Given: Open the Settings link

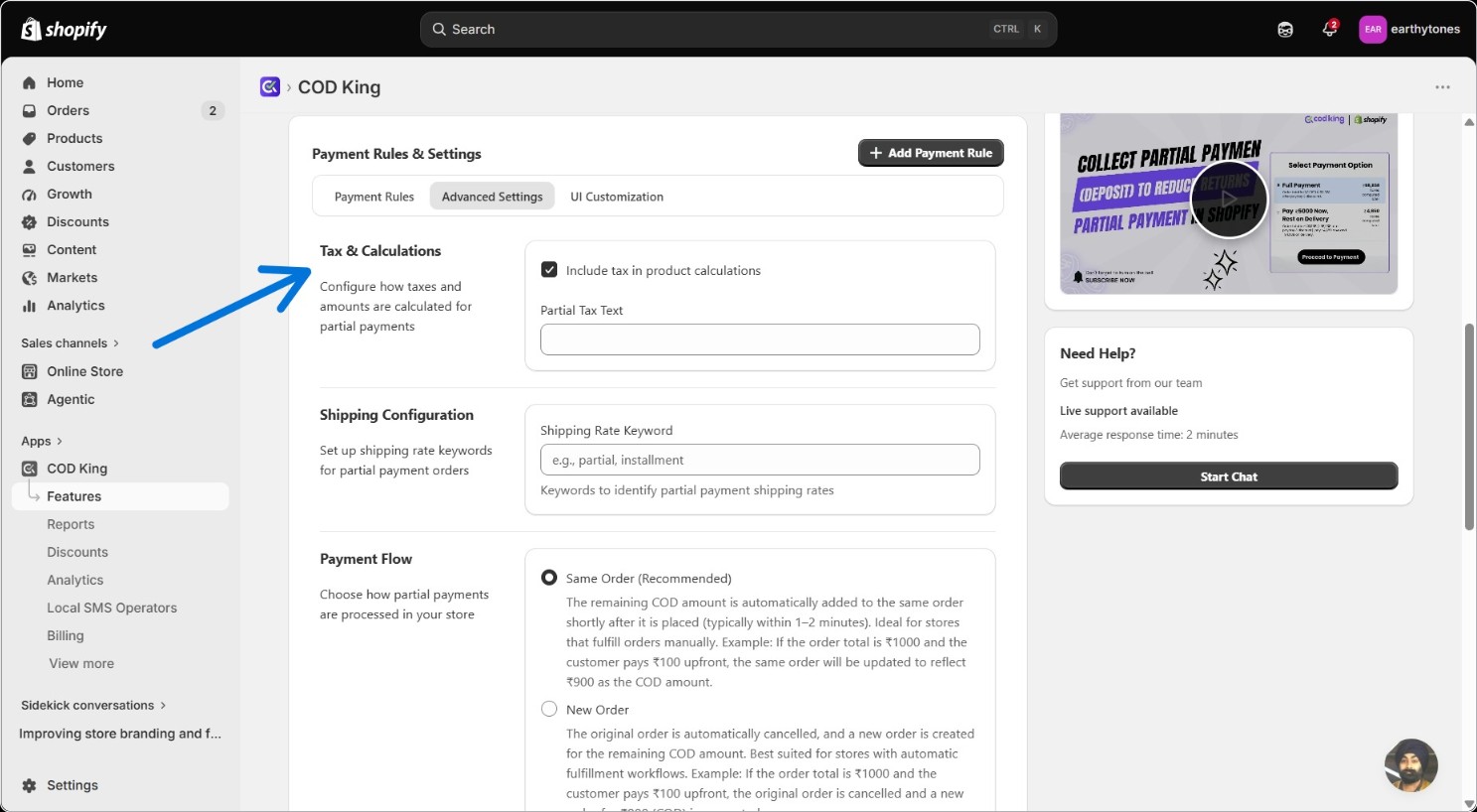Looking at the screenshot, I should 73,785.
